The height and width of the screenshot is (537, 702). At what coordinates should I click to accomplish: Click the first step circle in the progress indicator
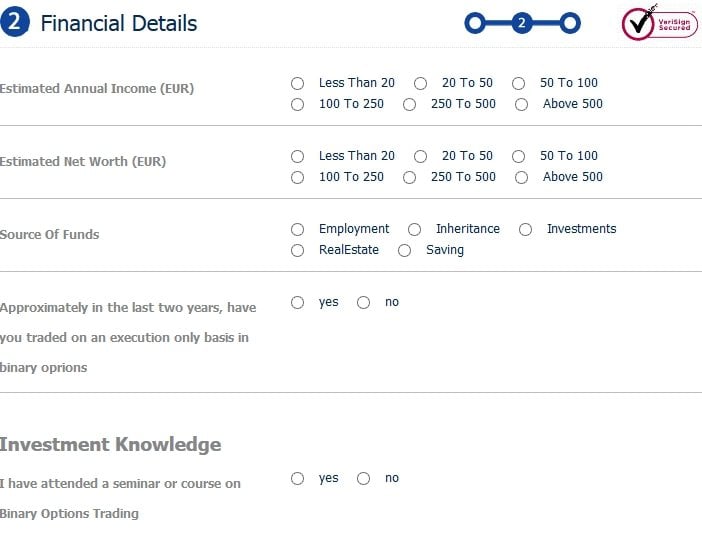475,23
